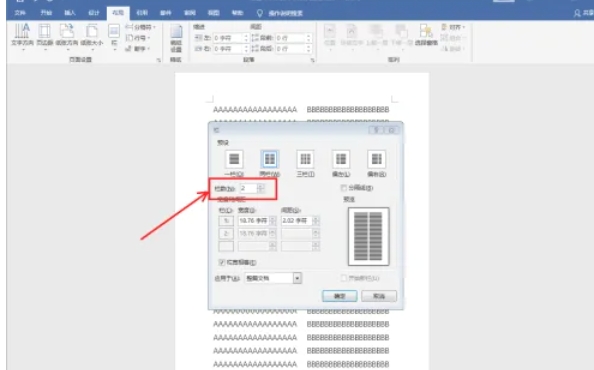
Task: Open the Breaks (分隔符) dropdown
Action: click(x=141, y=27)
